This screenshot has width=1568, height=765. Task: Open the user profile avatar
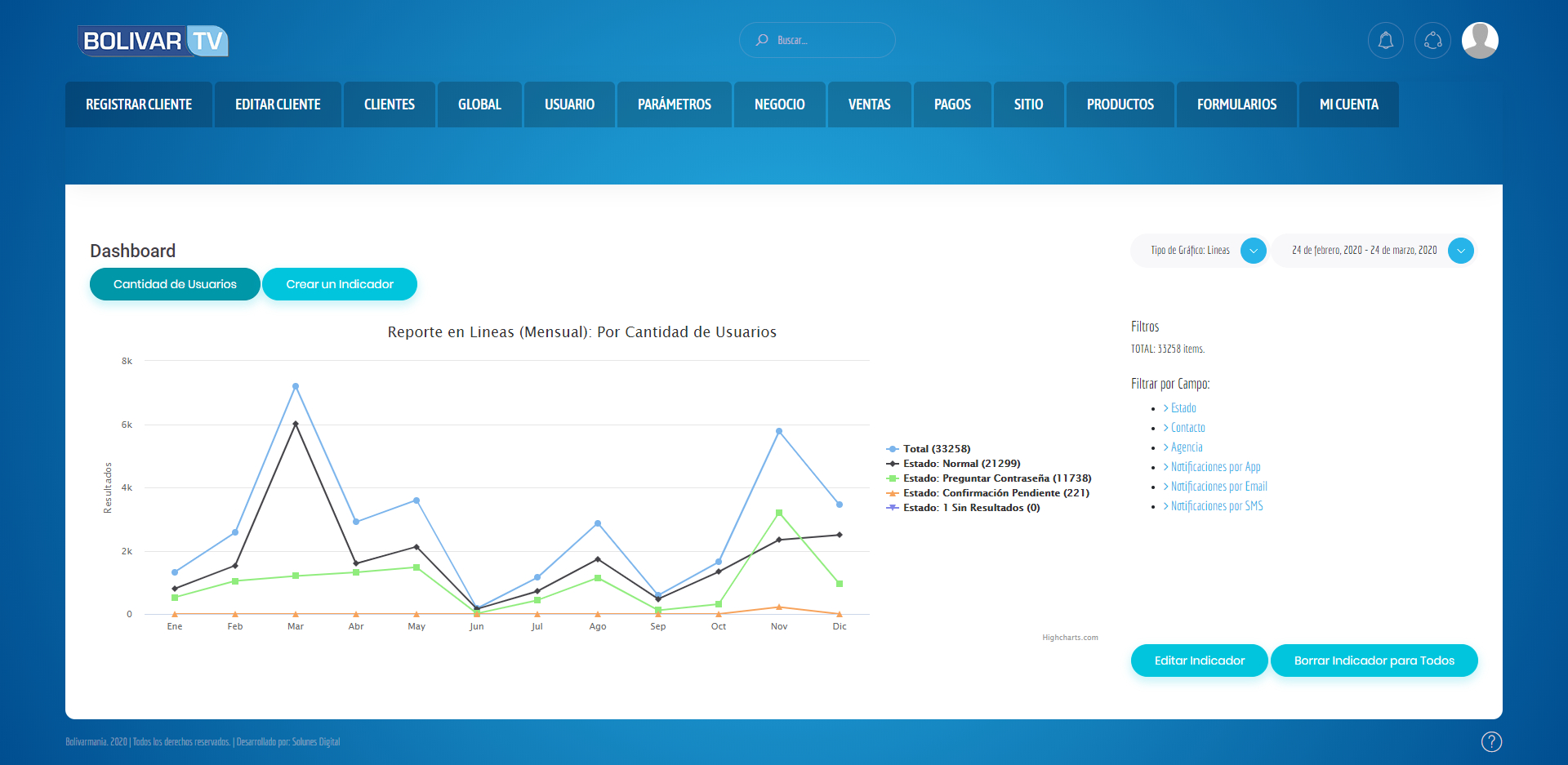pyautogui.click(x=1480, y=40)
